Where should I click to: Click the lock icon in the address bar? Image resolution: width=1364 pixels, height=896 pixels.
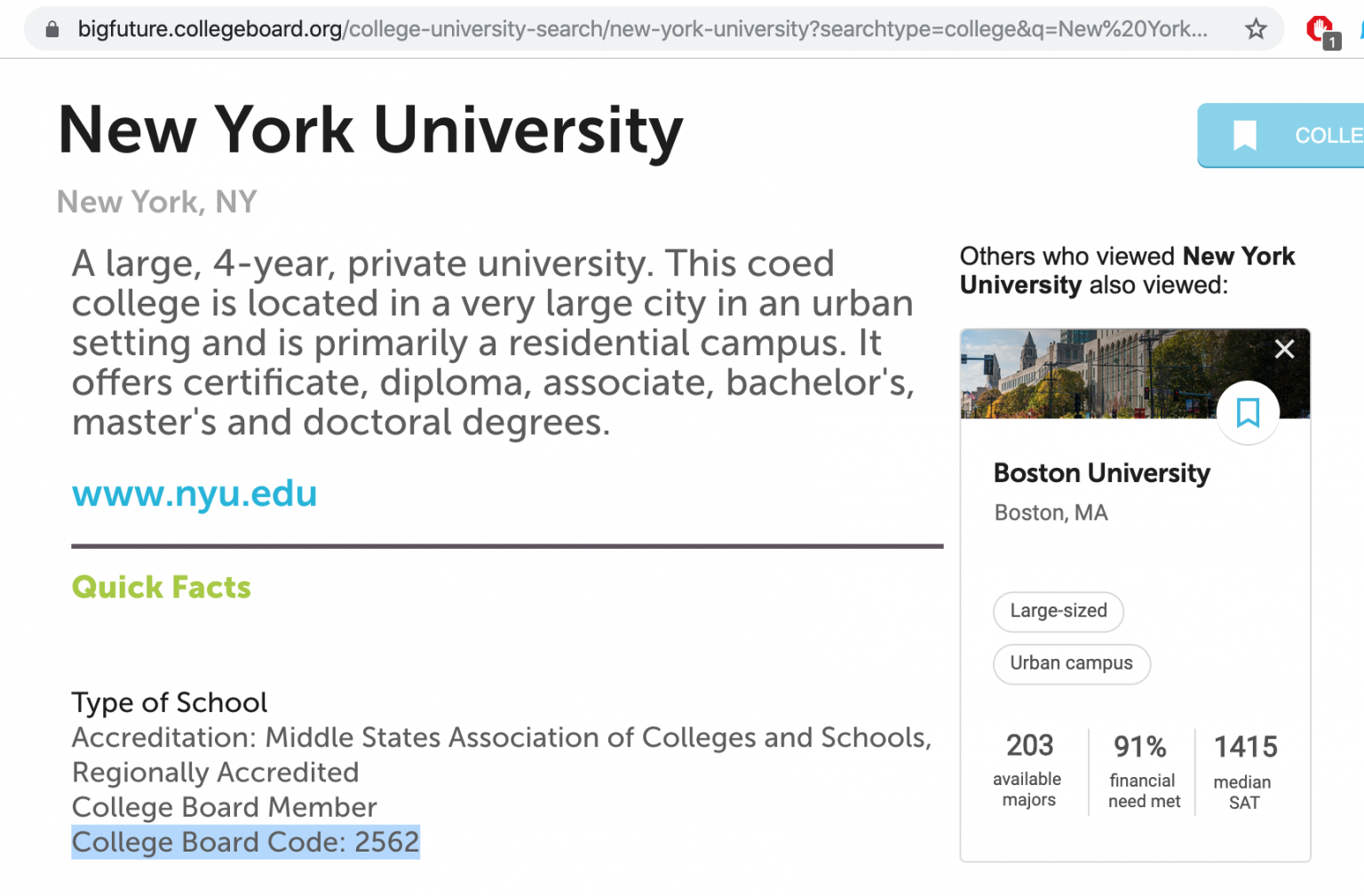click(x=52, y=29)
